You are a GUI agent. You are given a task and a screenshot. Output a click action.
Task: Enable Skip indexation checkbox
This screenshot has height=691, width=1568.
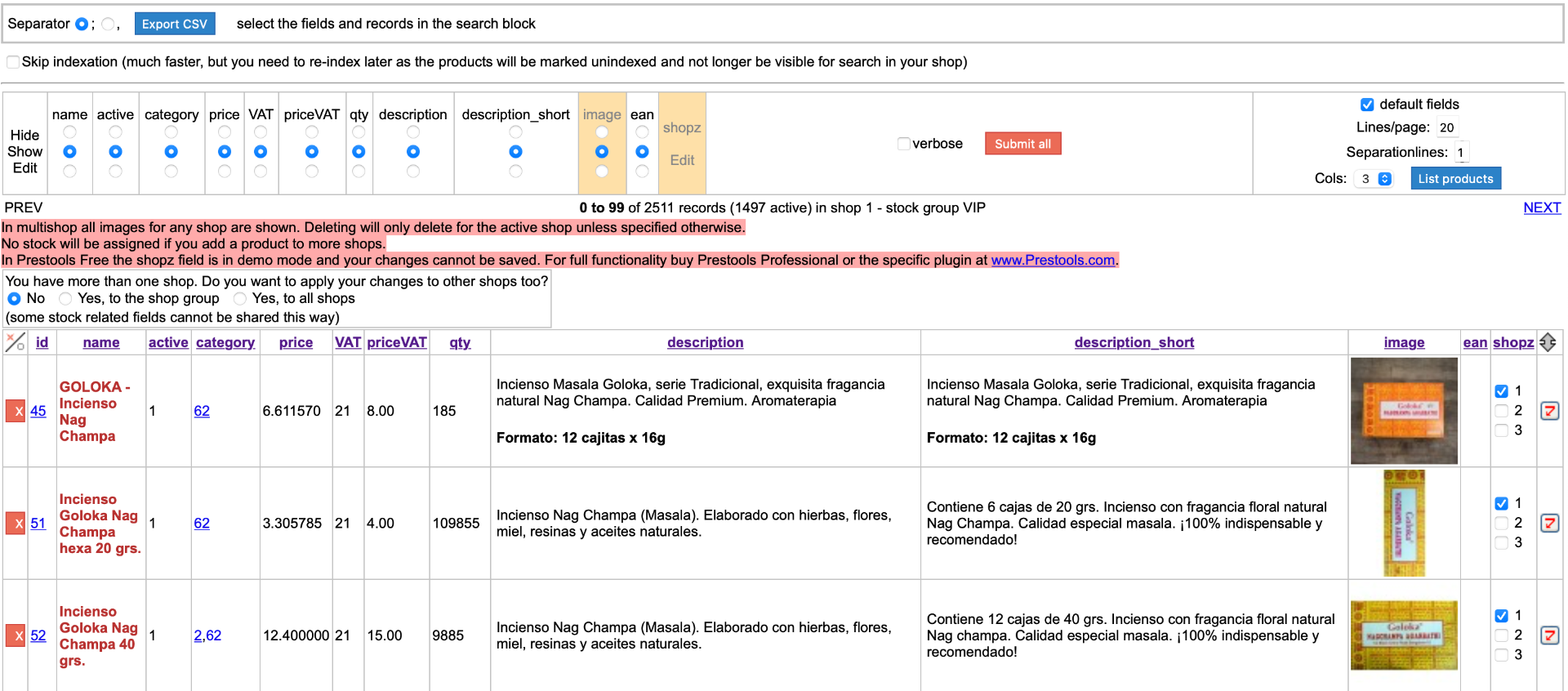pyautogui.click(x=13, y=62)
